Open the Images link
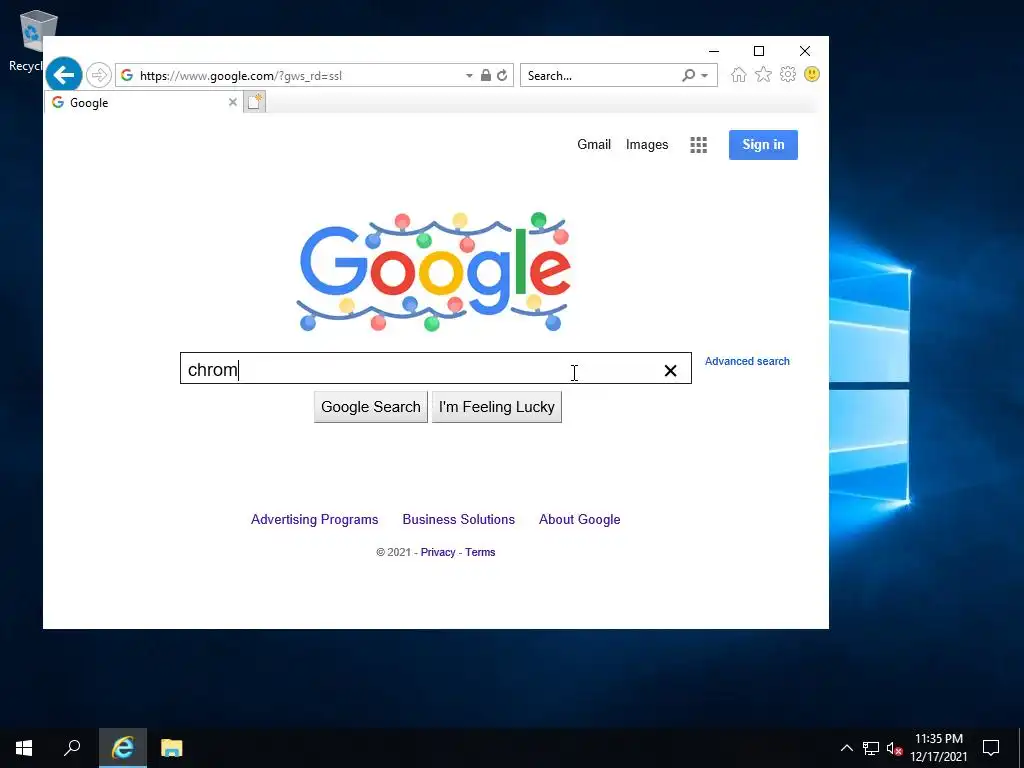Image resolution: width=1024 pixels, height=768 pixels. pyautogui.click(x=647, y=144)
